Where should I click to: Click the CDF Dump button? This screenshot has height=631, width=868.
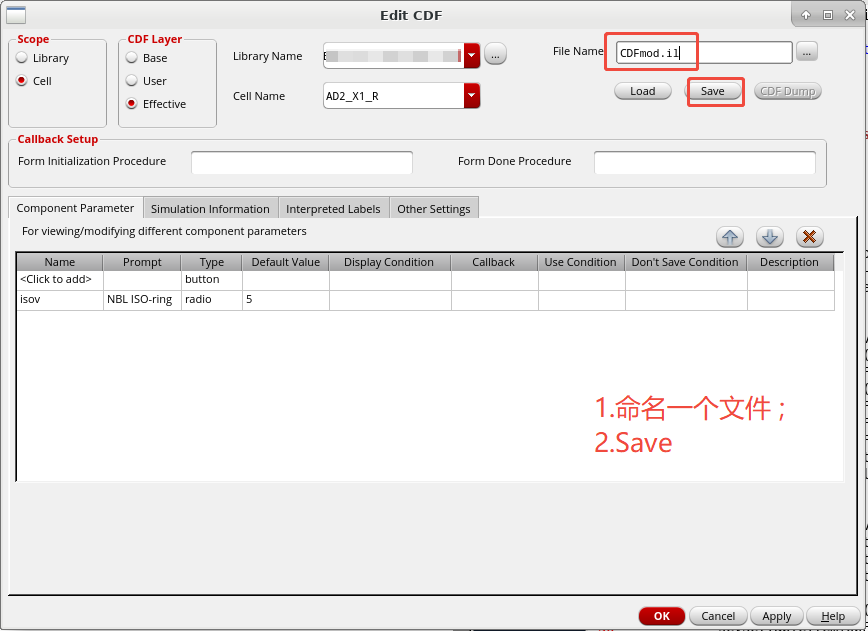point(788,91)
